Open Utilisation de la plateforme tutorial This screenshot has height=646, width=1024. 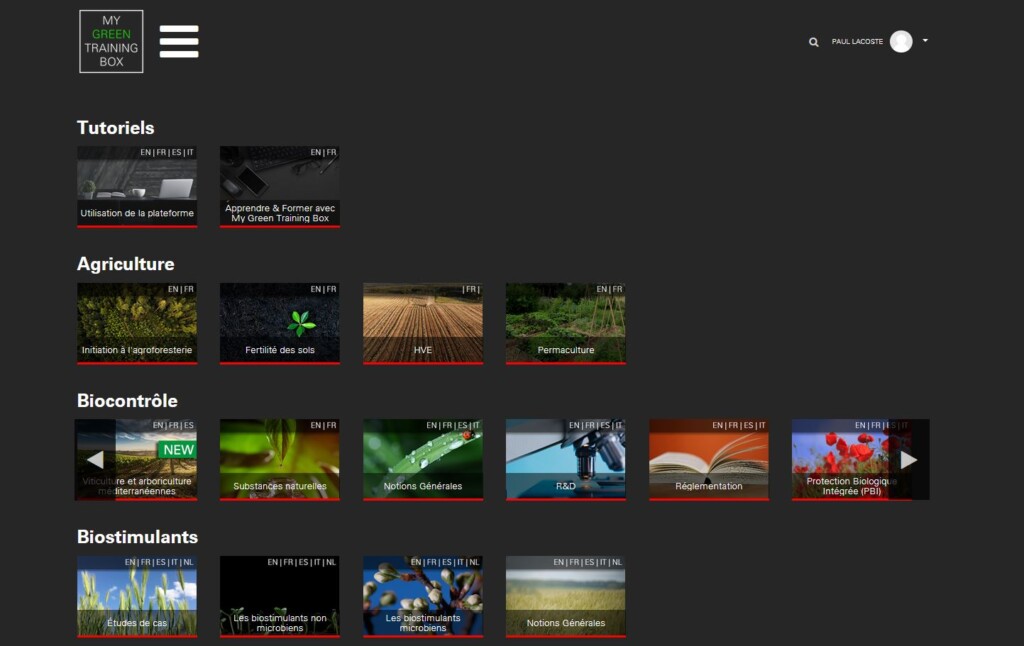(x=137, y=187)
